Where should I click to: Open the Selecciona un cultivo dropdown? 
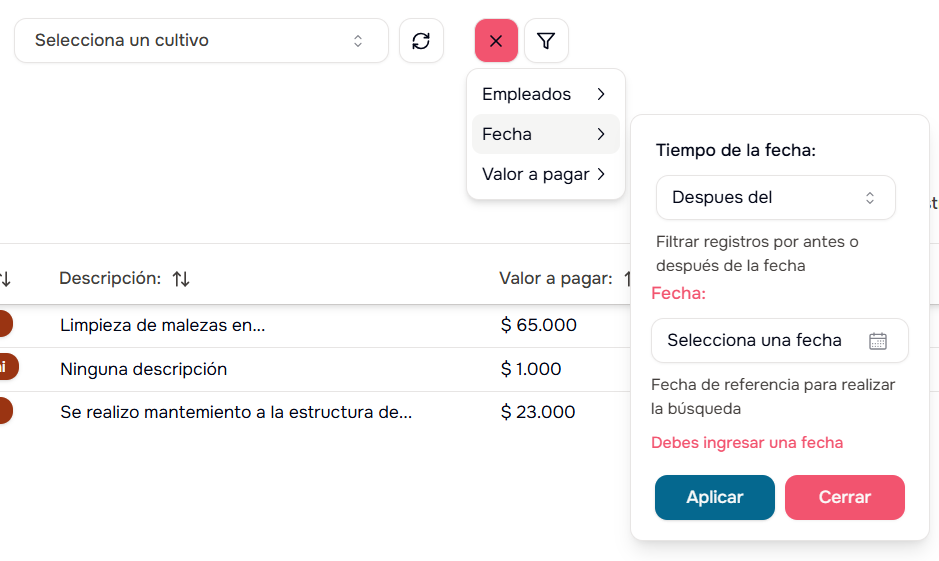pos(201,41)
